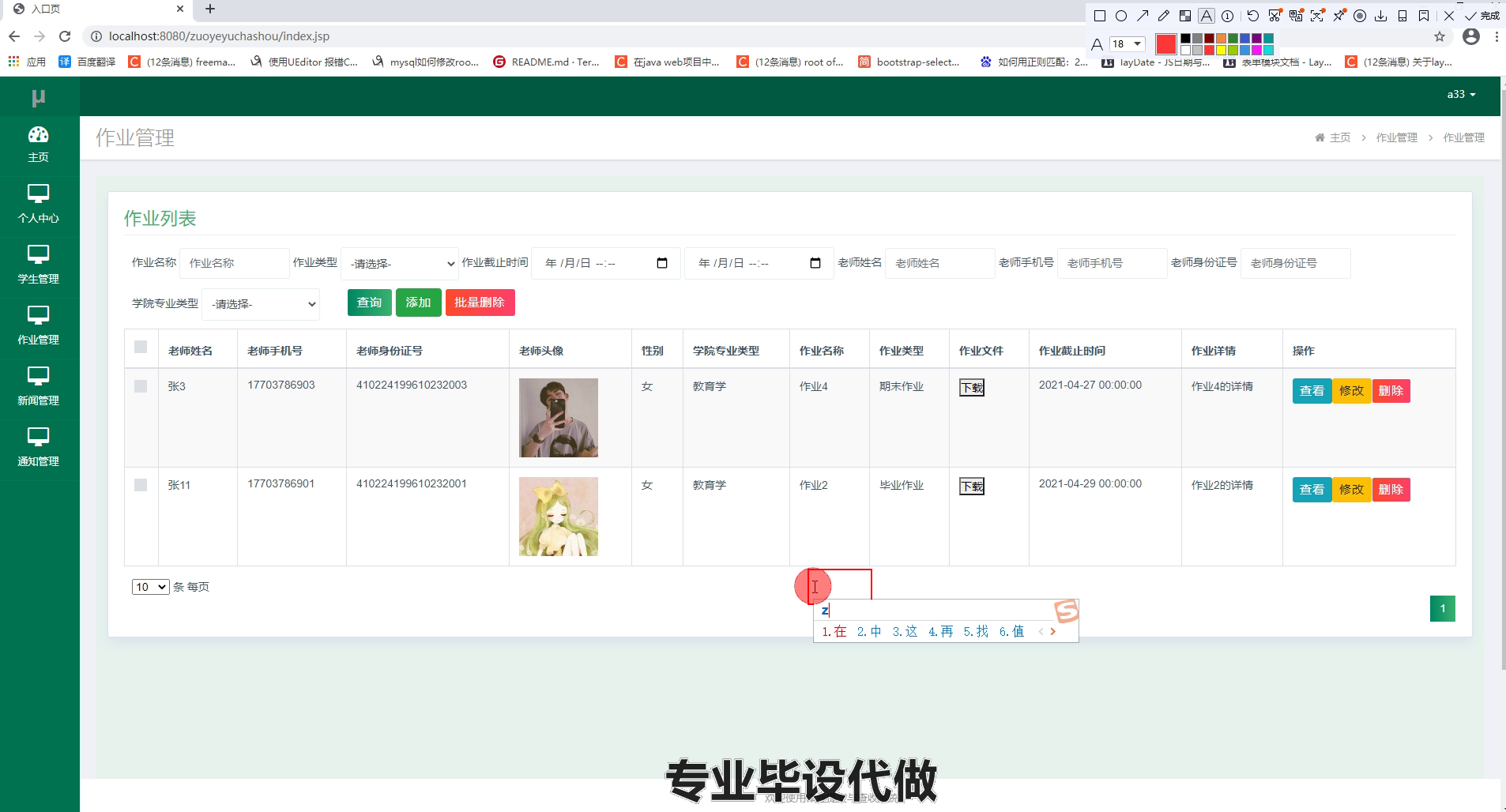
Task: Click the 老师身份证号 input field
Action: pos(1296,263)
